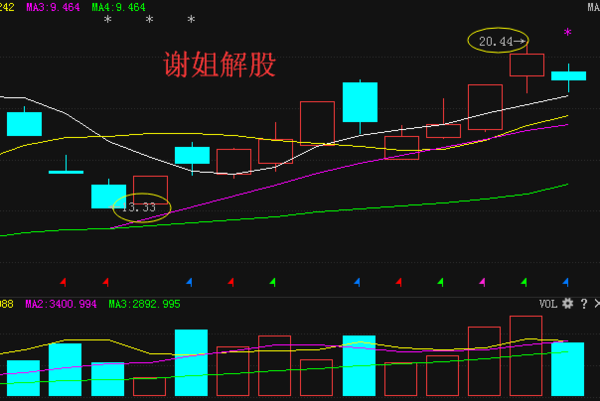Click the MA3:9.464 indicator label
Viewport: 600px width, 401px height.
tap(52, 7)
